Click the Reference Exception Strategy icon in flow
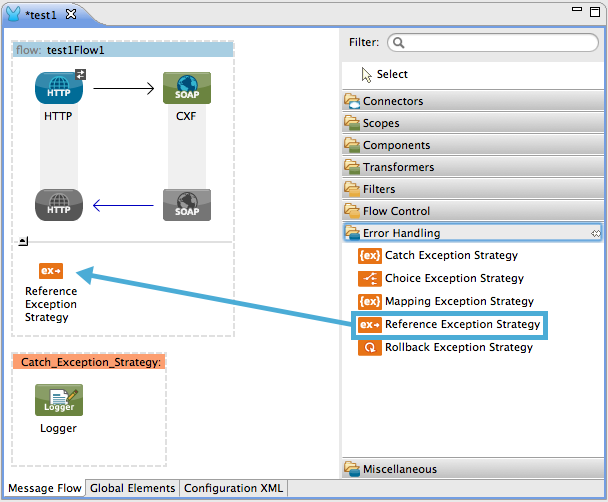This screenshot has width=608, height=502. coord(51,271)
